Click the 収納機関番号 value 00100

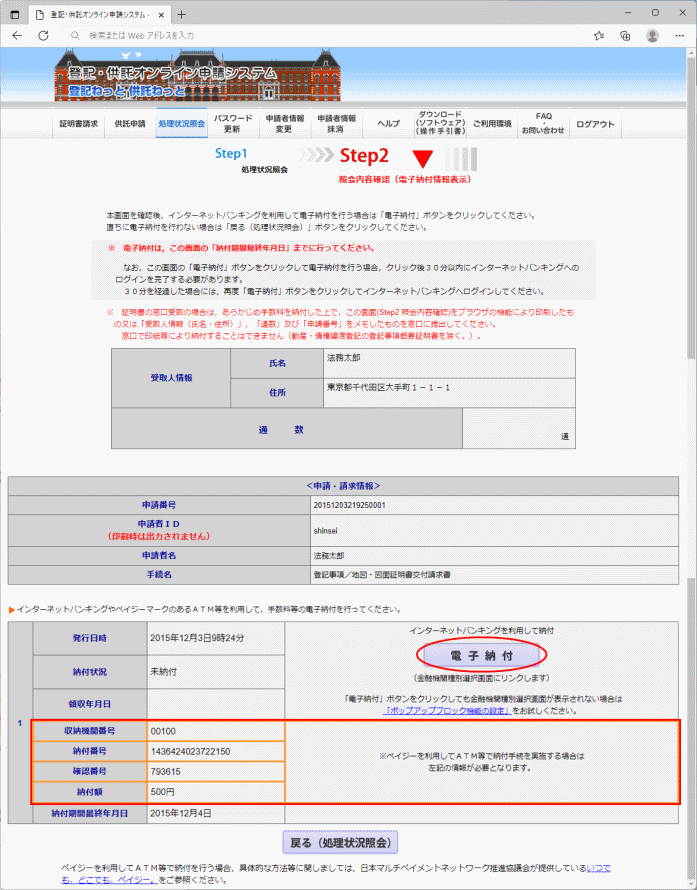163,731
